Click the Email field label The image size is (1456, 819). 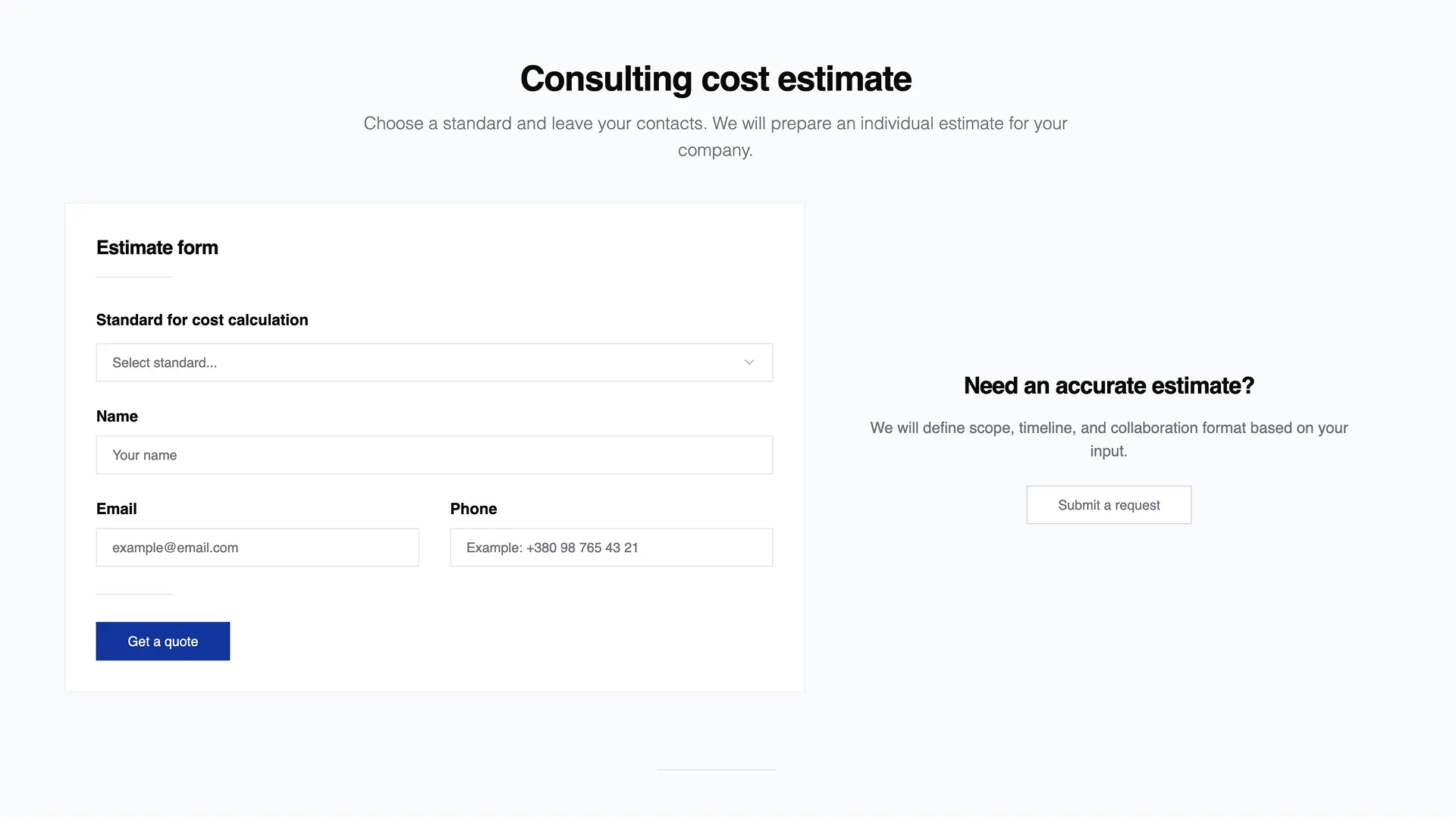[116, 509]
